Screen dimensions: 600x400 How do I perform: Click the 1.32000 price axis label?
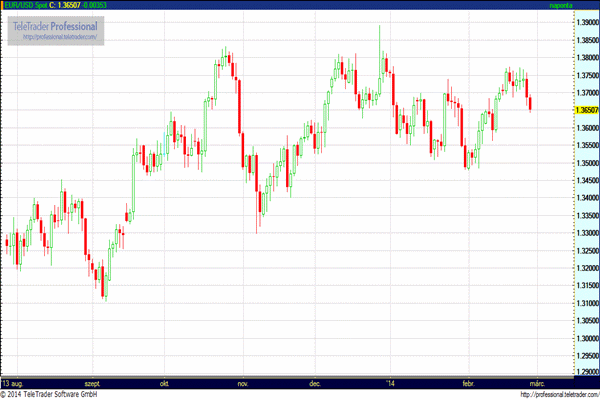[587, 268]
